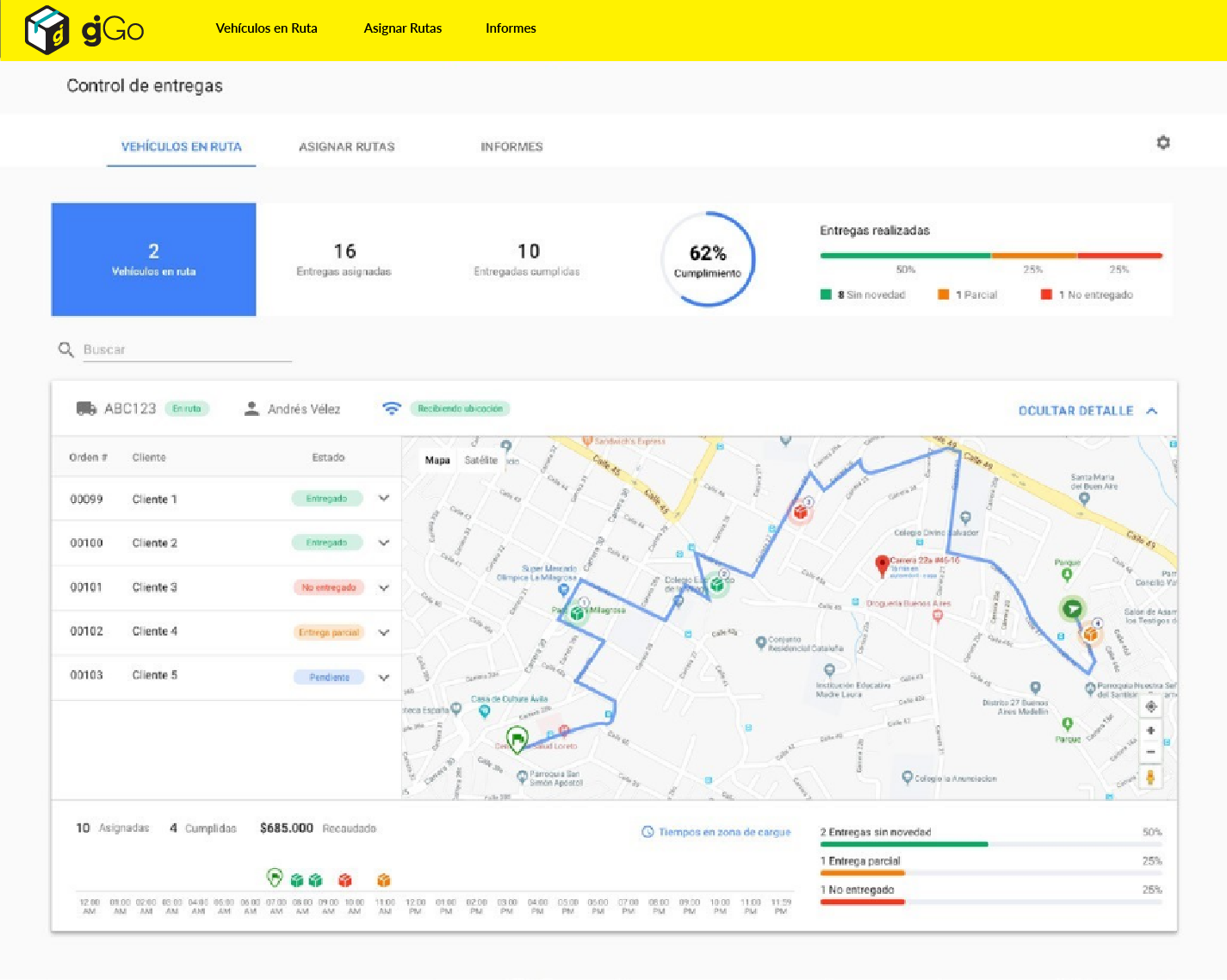This screenshot has height=980, width=1227.
Task: Expand order 00099 Cliente 1 row
Action: click(x=384, y=499)
